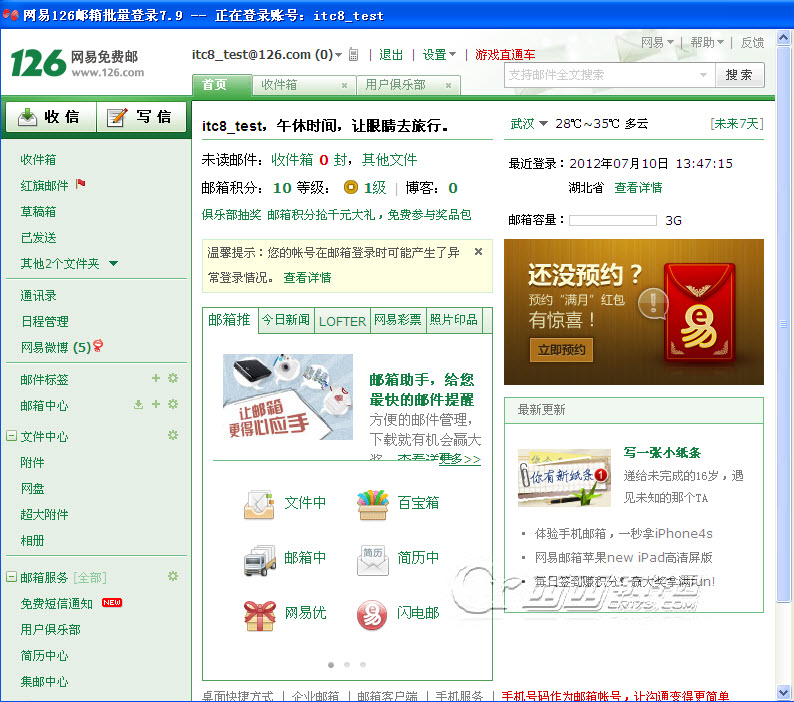Expand the account name dropdown arrow

pos(338,55)
